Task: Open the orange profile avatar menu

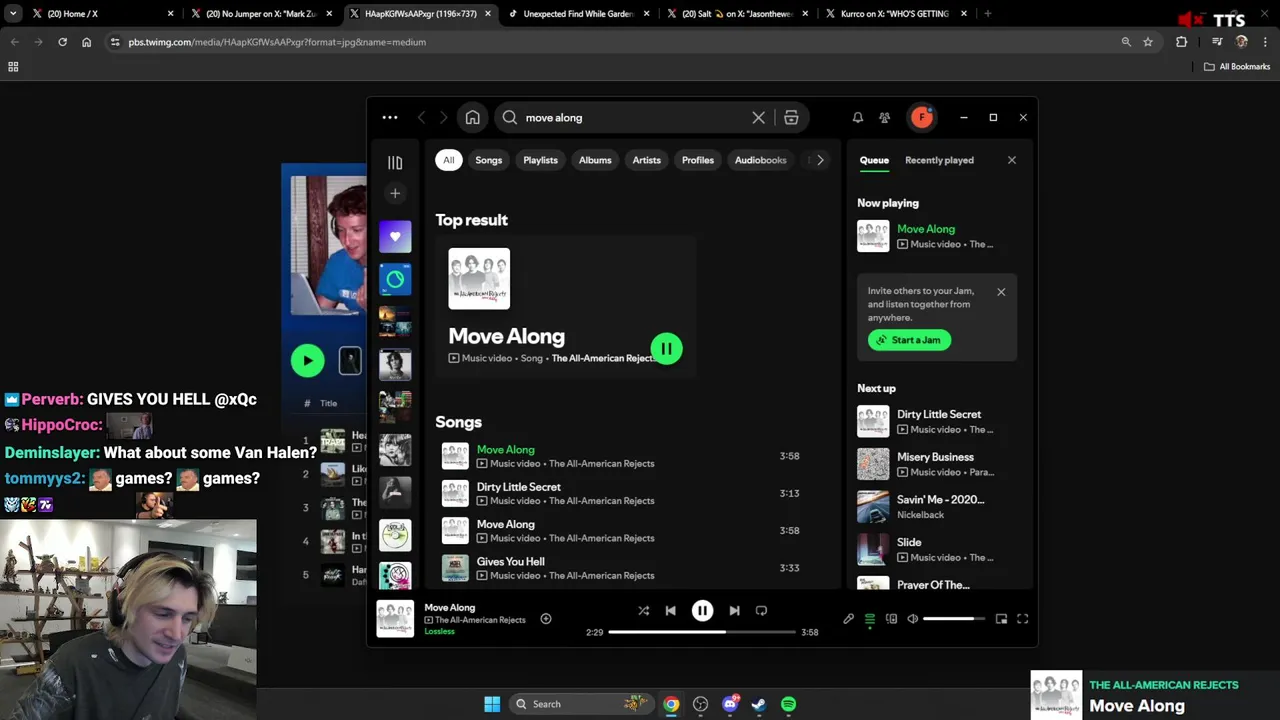Action: (922, 118)
